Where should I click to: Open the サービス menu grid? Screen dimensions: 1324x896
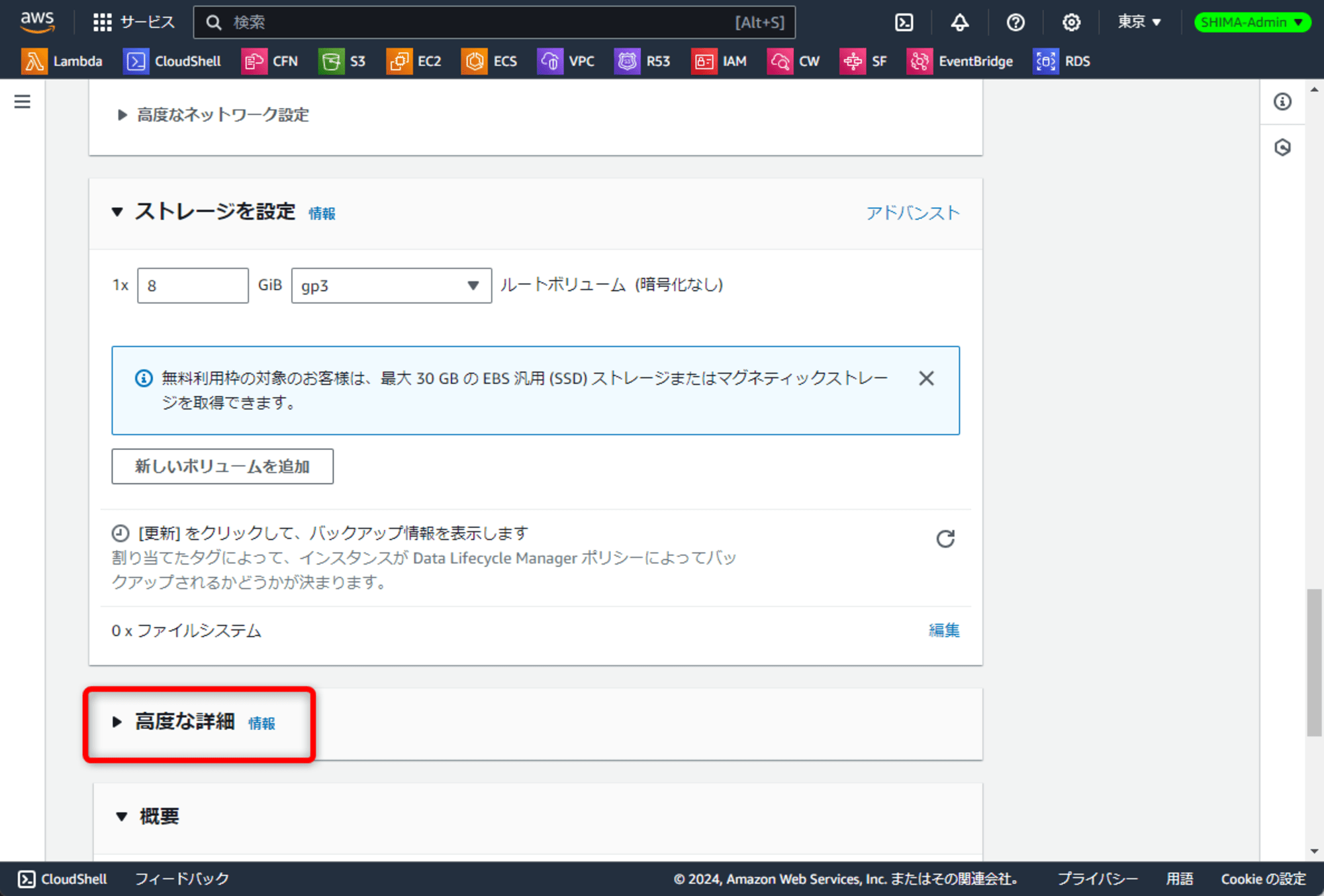coord(134,22)
